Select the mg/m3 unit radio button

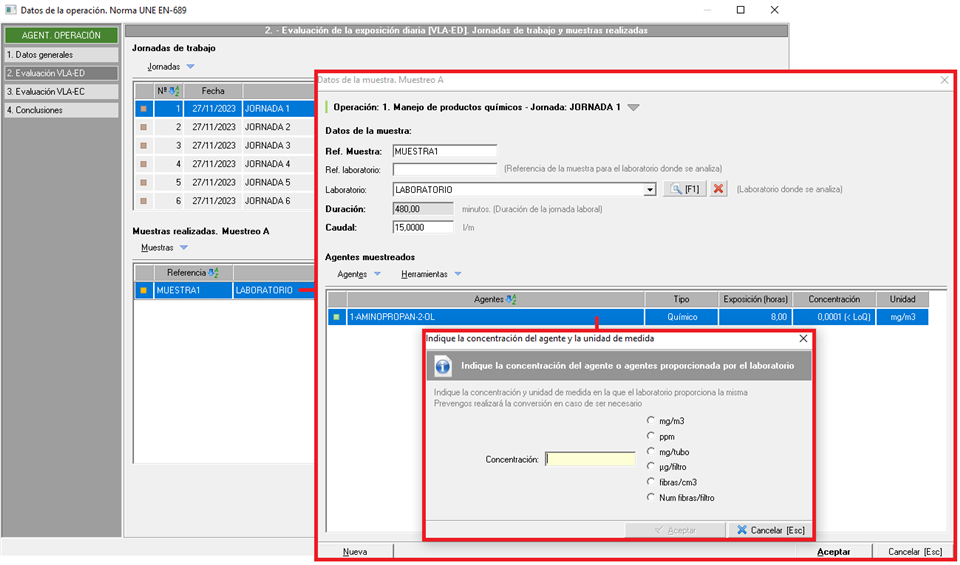click(x=652, y=421)
